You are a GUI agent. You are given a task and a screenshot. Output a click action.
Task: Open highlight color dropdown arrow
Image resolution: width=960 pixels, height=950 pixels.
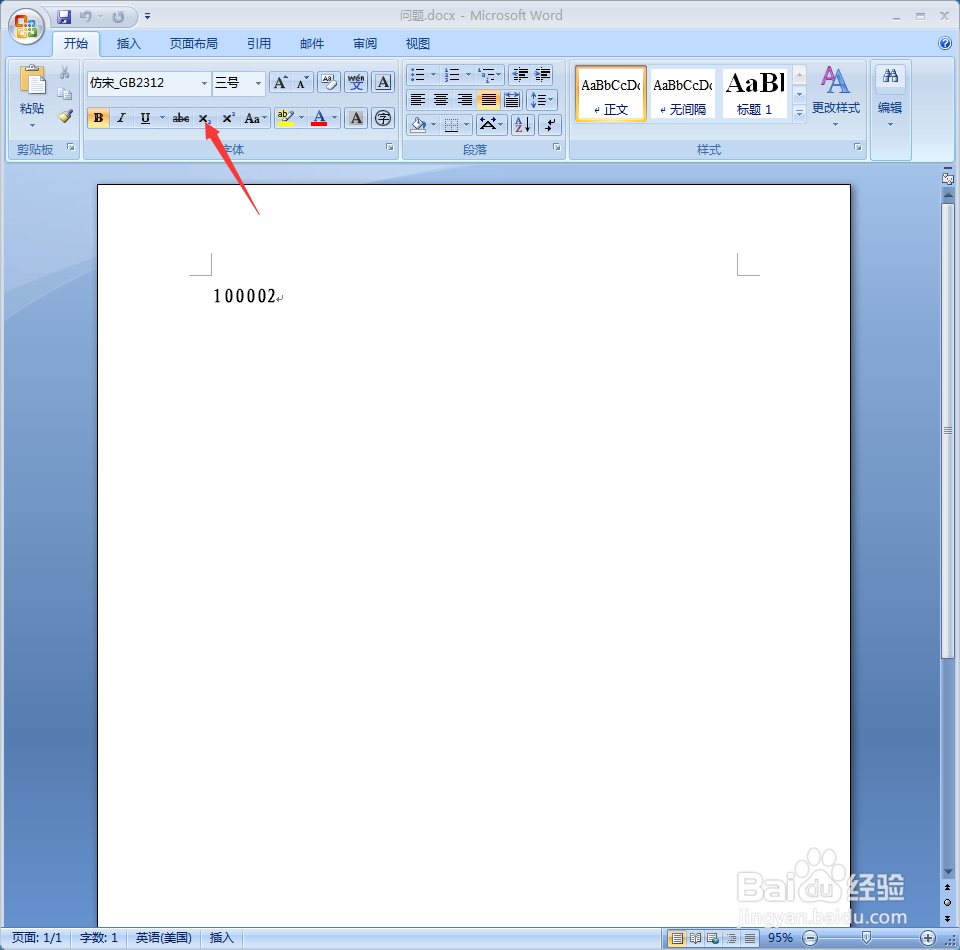301,118
